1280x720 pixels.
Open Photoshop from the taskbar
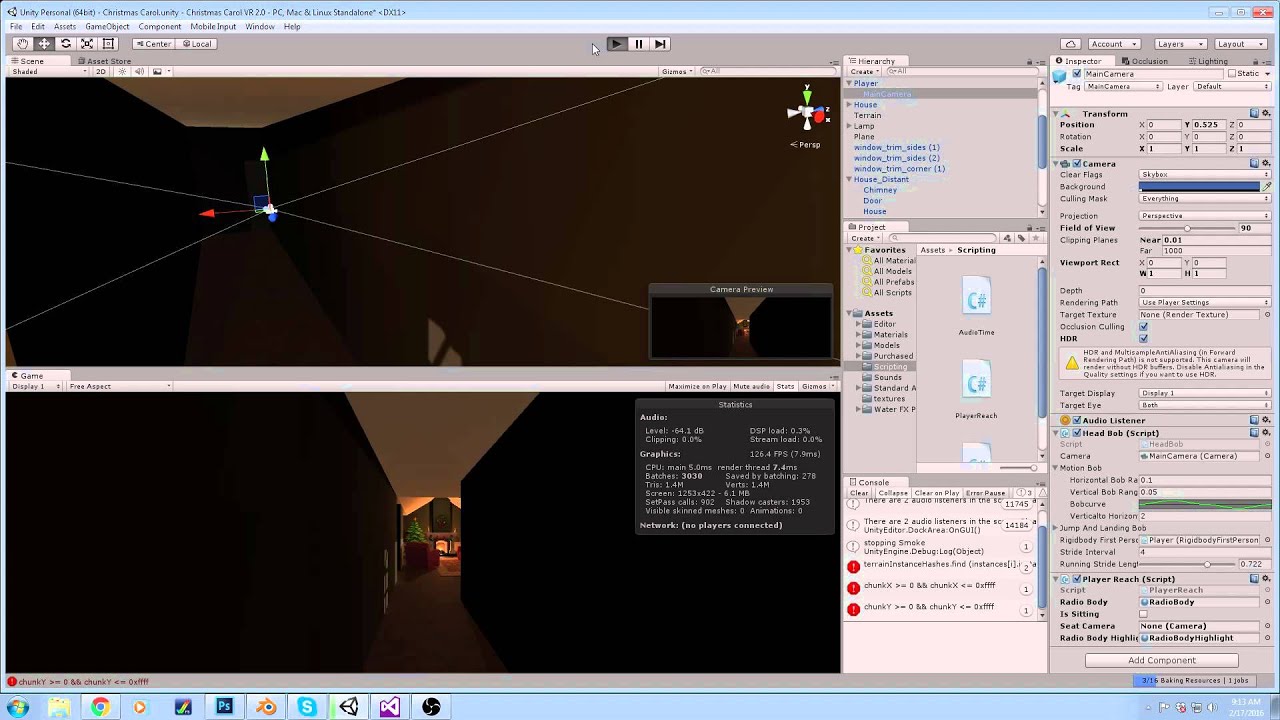pyautogui.click(x=224, y=707)
